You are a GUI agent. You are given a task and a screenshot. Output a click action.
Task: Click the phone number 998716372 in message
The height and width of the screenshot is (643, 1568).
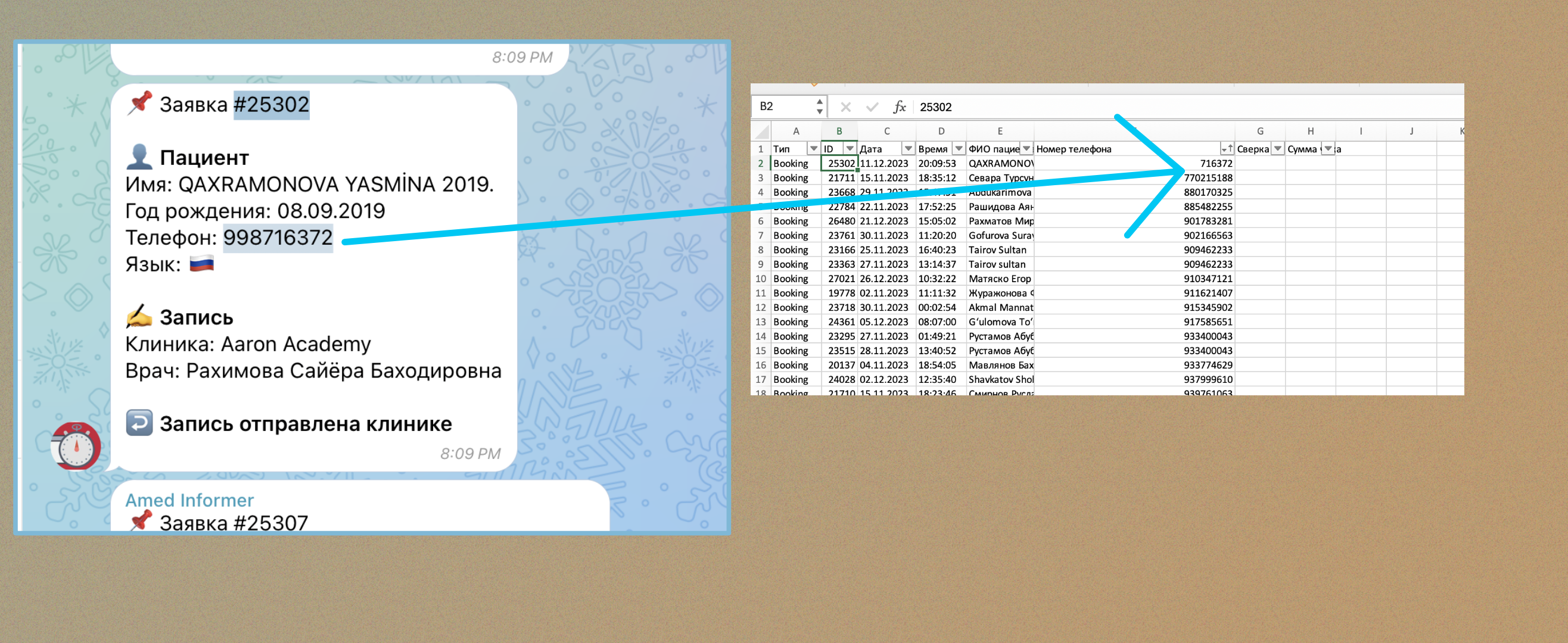point(278,237)
